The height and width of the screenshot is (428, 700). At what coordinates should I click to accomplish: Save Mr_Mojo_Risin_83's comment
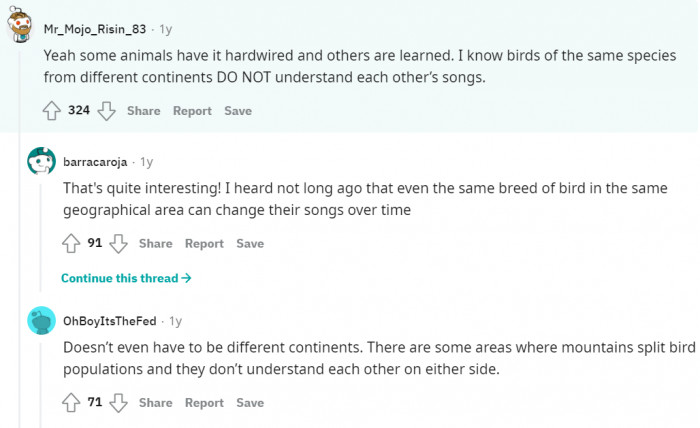point(238,111)
